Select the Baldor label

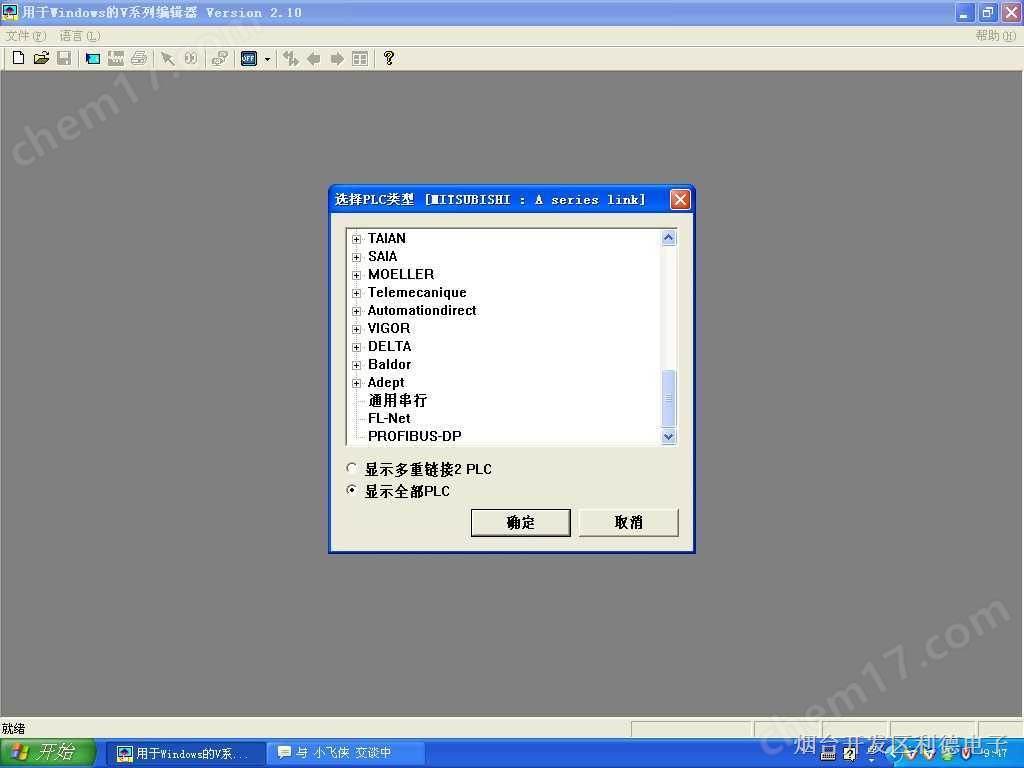(x=390, y=364)
